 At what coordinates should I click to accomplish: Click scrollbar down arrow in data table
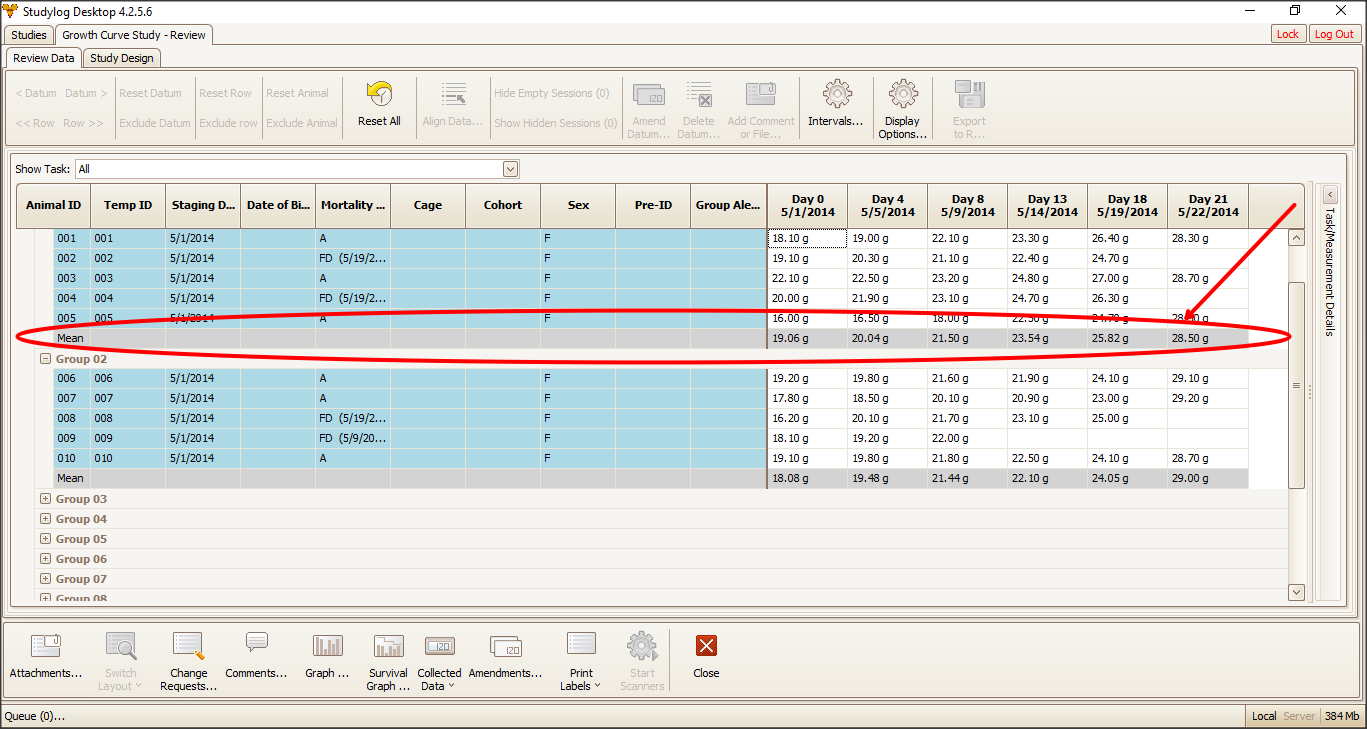[x=1296, y=592]
